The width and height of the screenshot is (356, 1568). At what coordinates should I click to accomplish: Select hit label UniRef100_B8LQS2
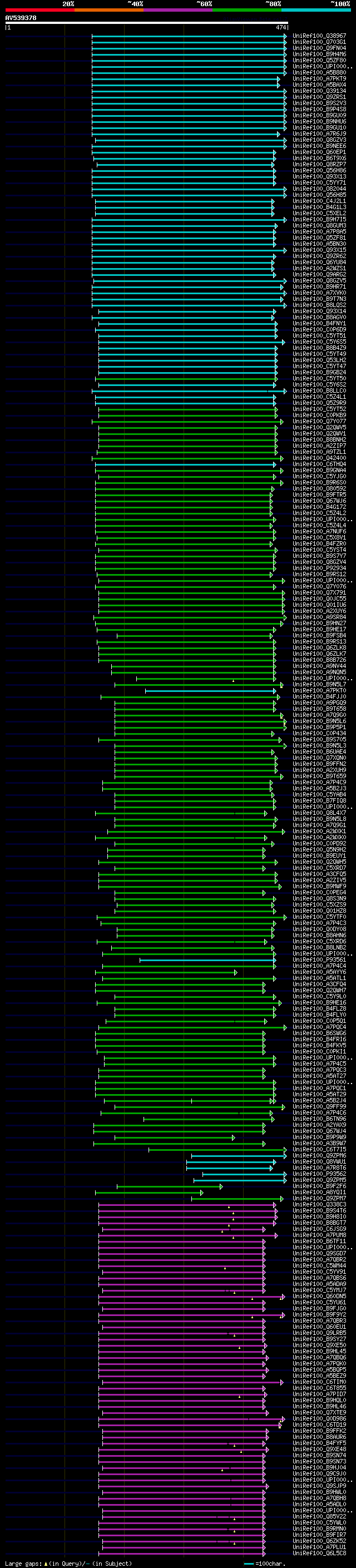pyautogui.click(x=319, y=305)
